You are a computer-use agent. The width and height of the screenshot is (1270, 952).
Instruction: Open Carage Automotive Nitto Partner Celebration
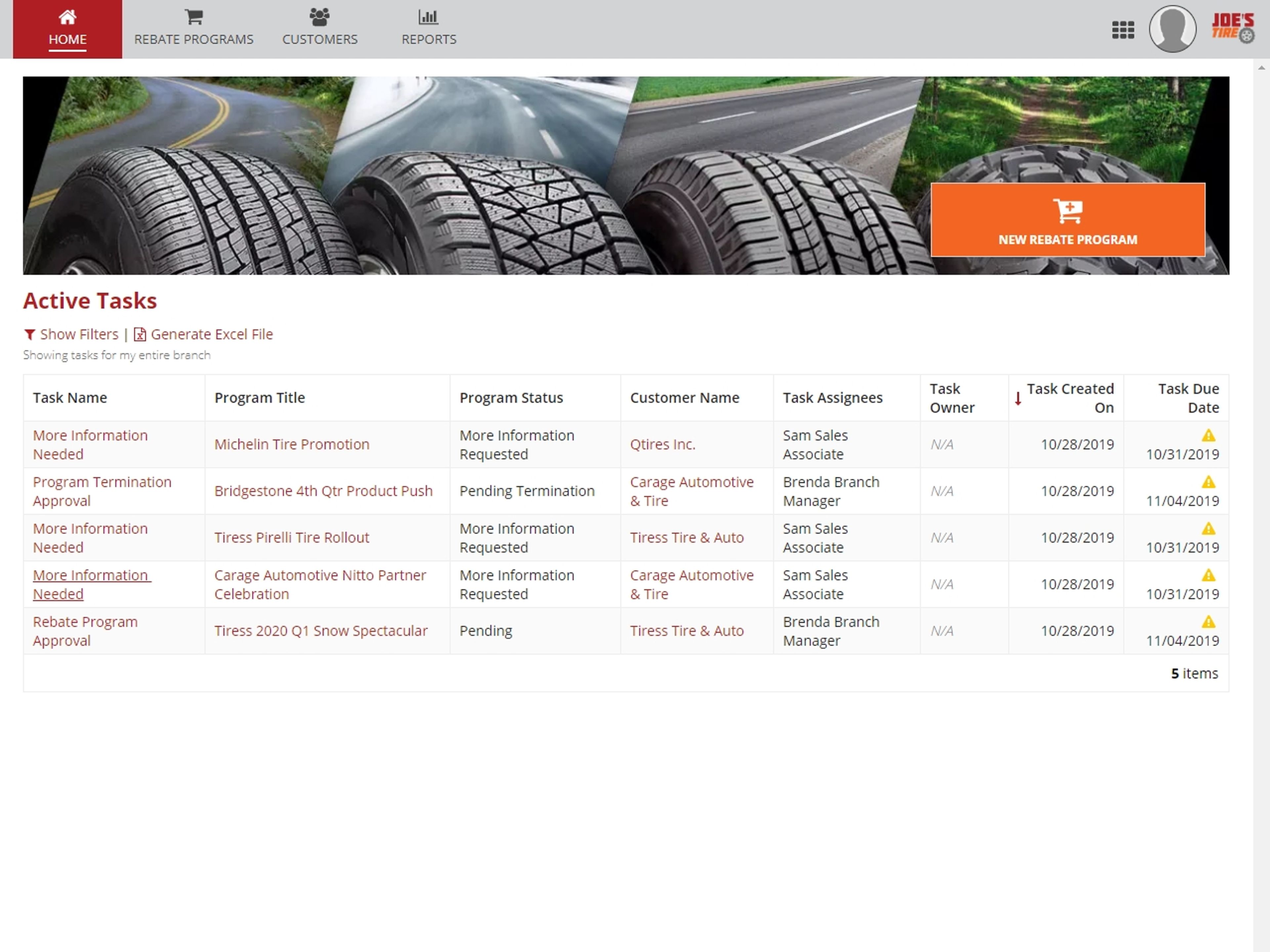point(320,584)
